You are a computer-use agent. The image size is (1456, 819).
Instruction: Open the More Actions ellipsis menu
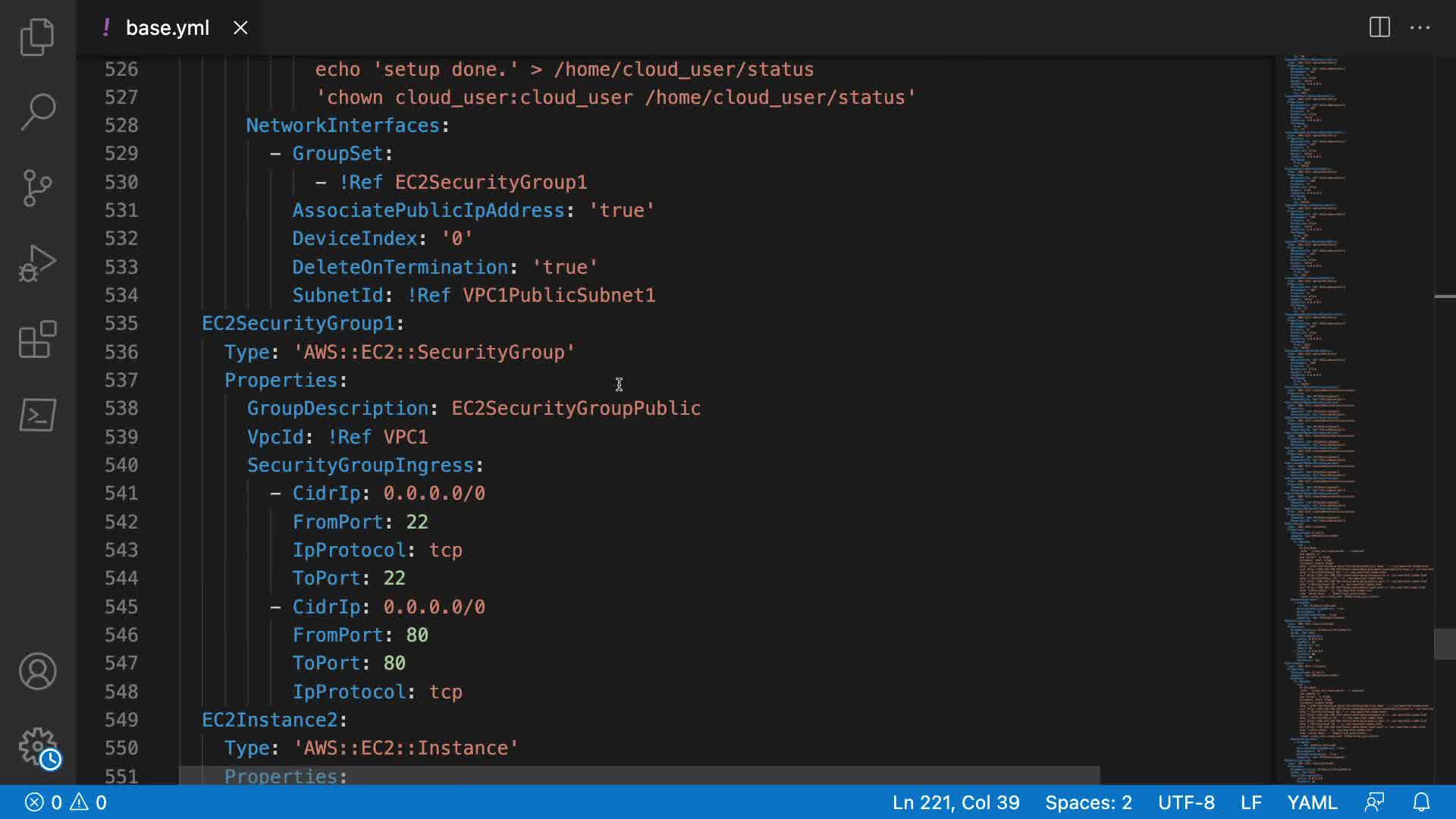tap(1420, 28)
